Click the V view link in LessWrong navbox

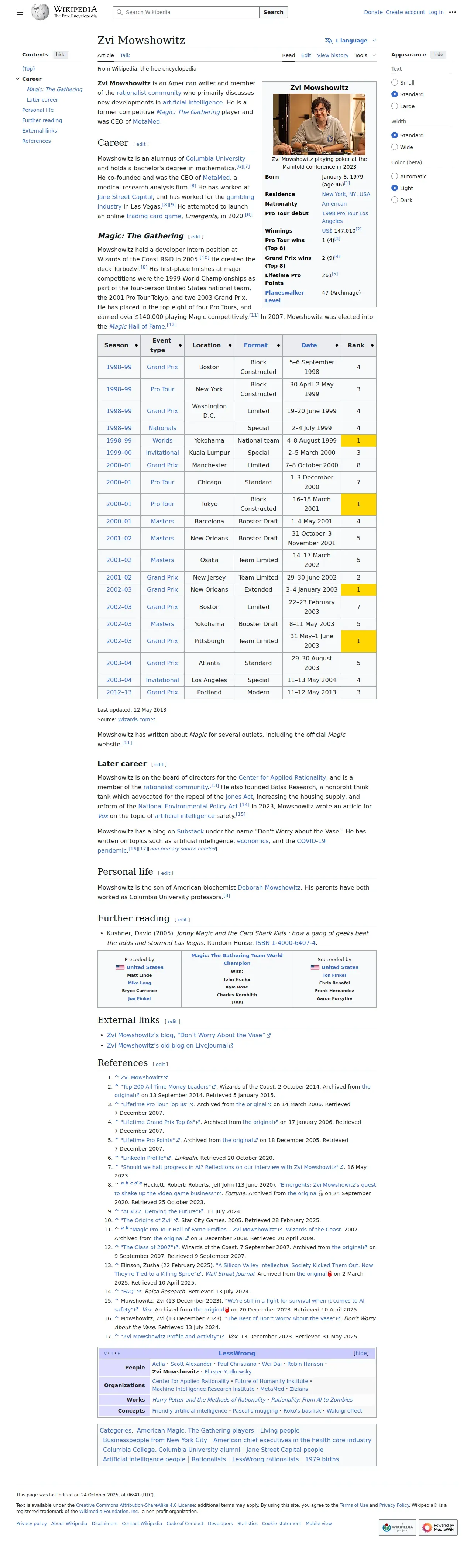pyautogui.click(x=105, y=1353)
